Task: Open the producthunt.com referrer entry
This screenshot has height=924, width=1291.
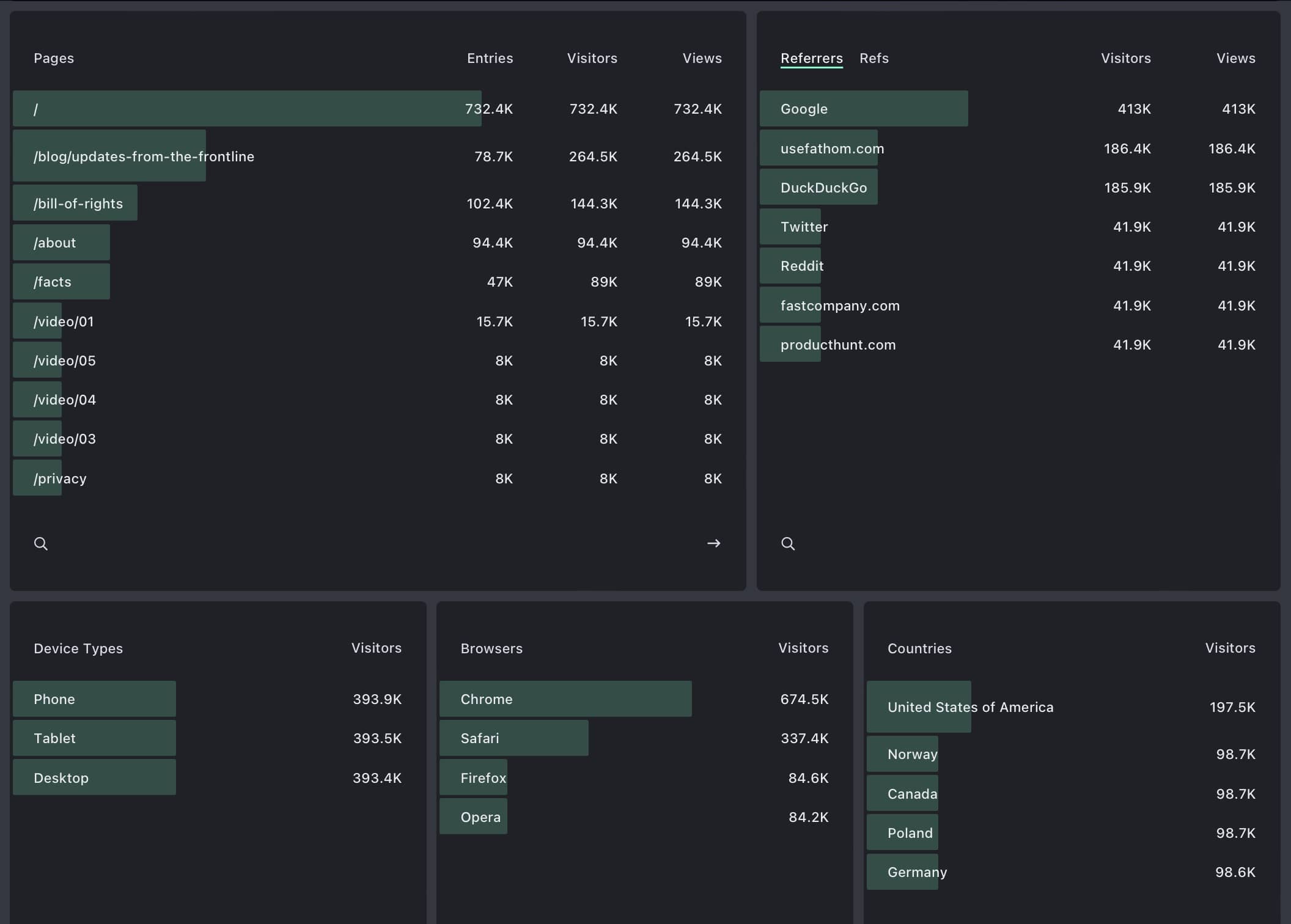Action: click(x=837, y=344)
